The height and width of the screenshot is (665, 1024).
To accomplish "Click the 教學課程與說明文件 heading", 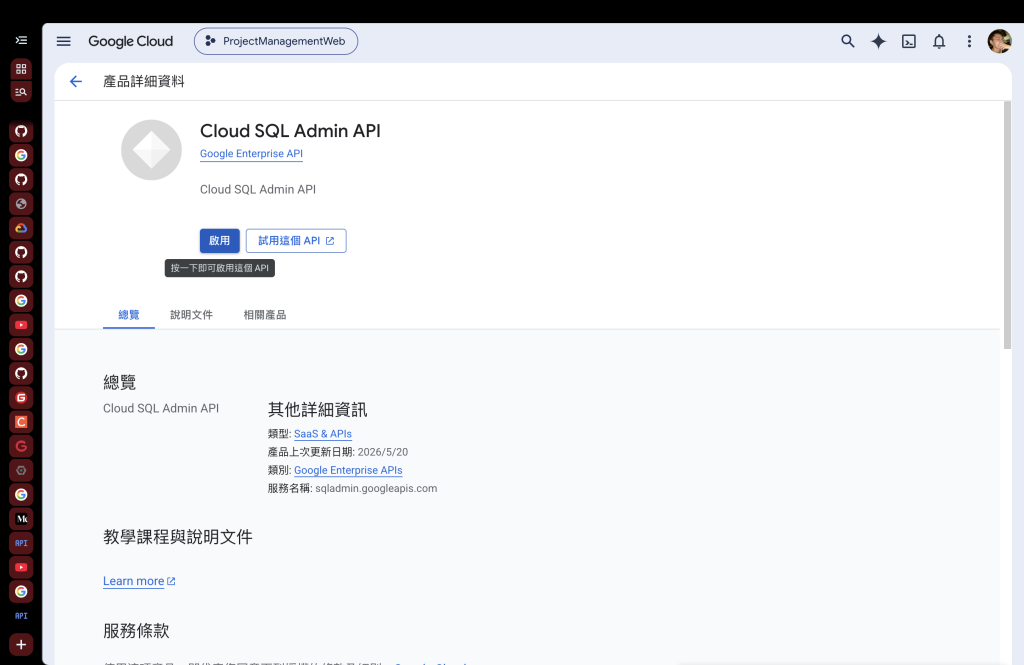I will [178, 537].
